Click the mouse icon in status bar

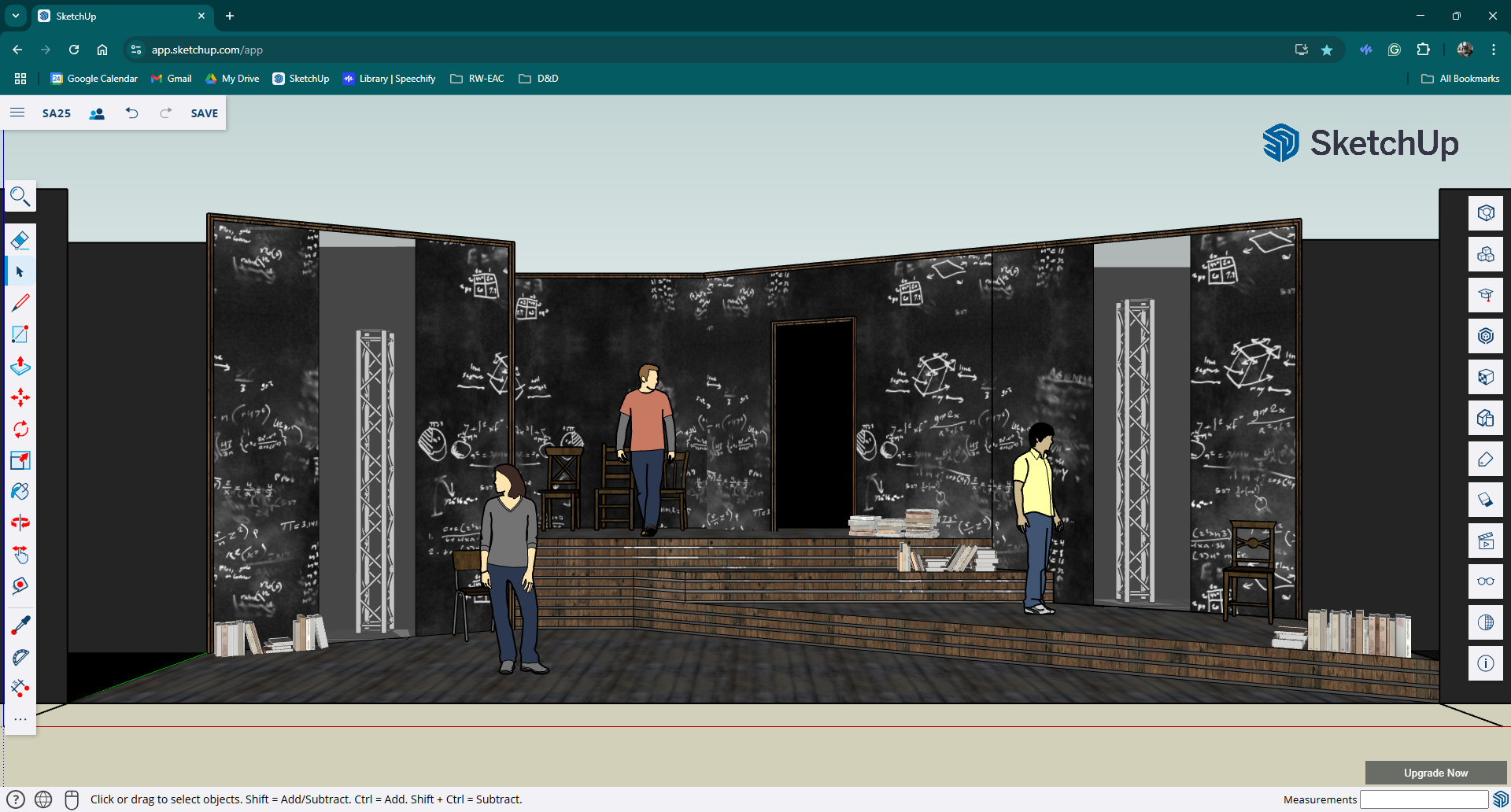tap(72, 799)
